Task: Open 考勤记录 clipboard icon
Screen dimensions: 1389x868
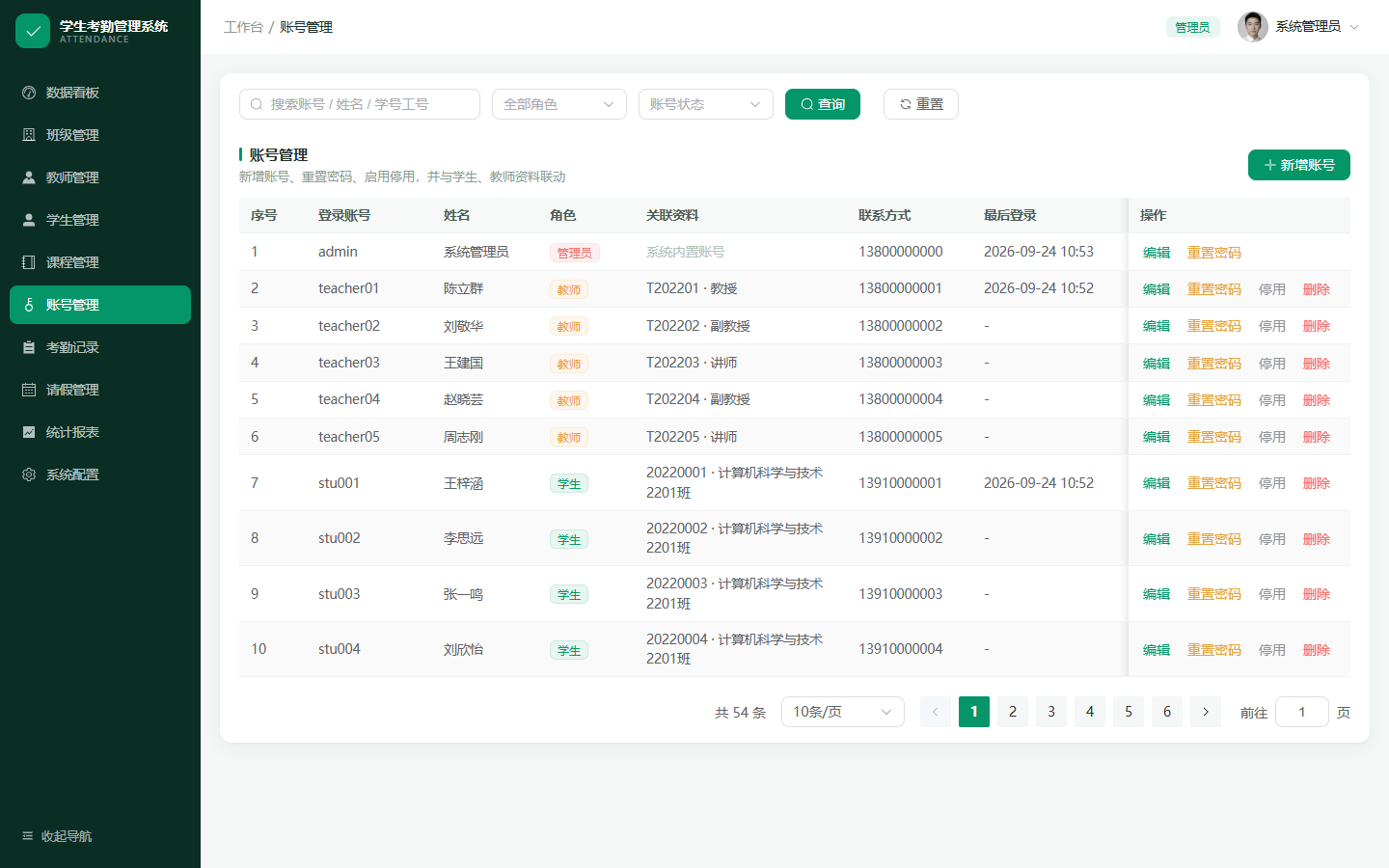Action: (29, 347)
